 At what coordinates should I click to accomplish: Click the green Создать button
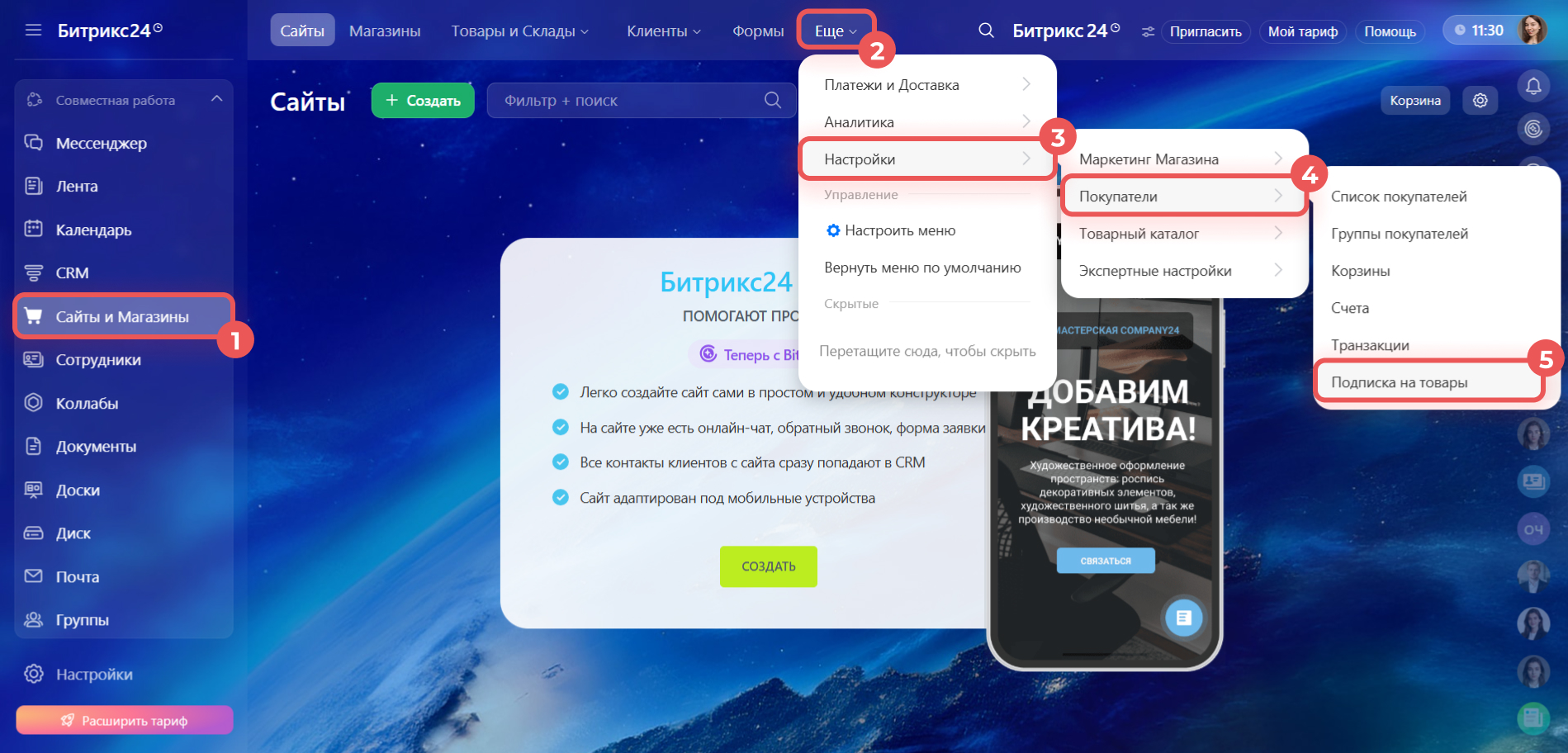[x=423, y=101]
